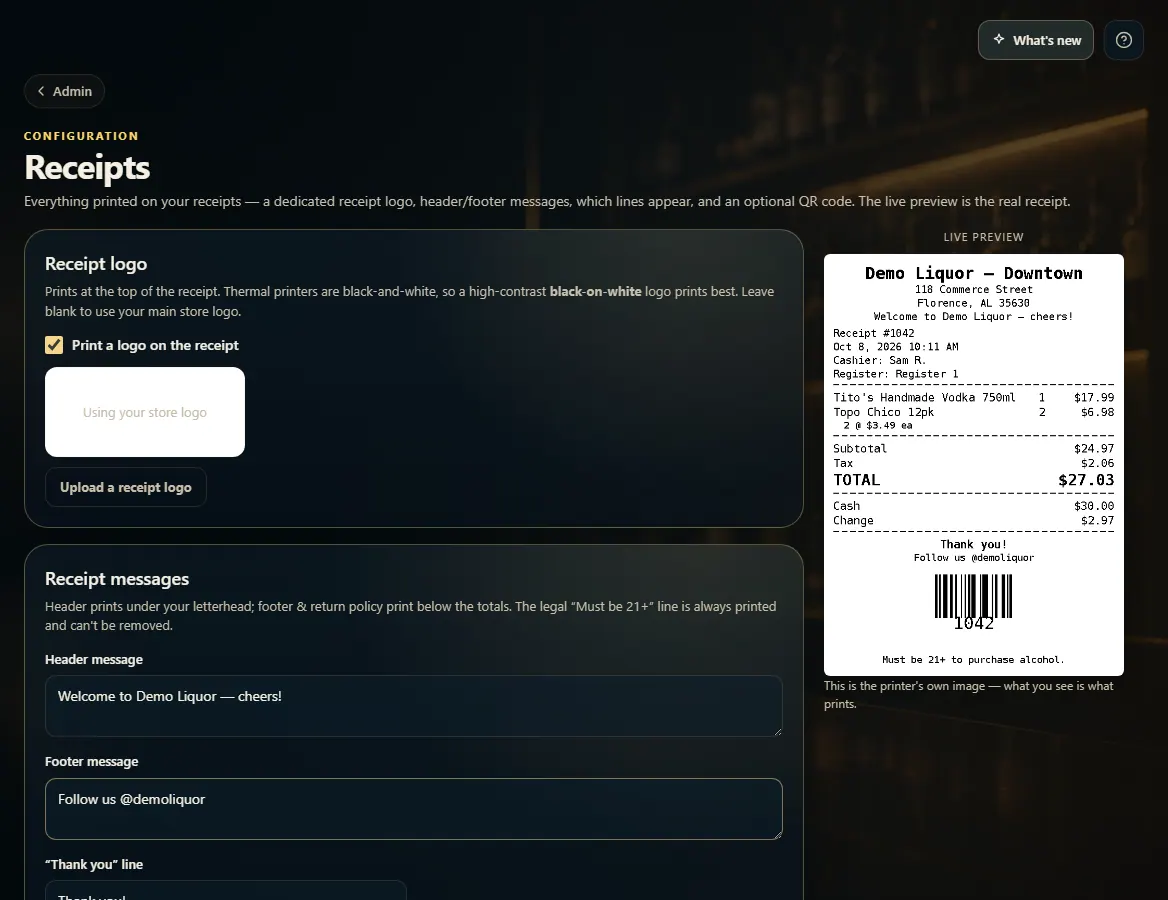Click the "Topo Chico 12pk" line item
This screenshot has width=1168, height=900.
pos(883,412)
